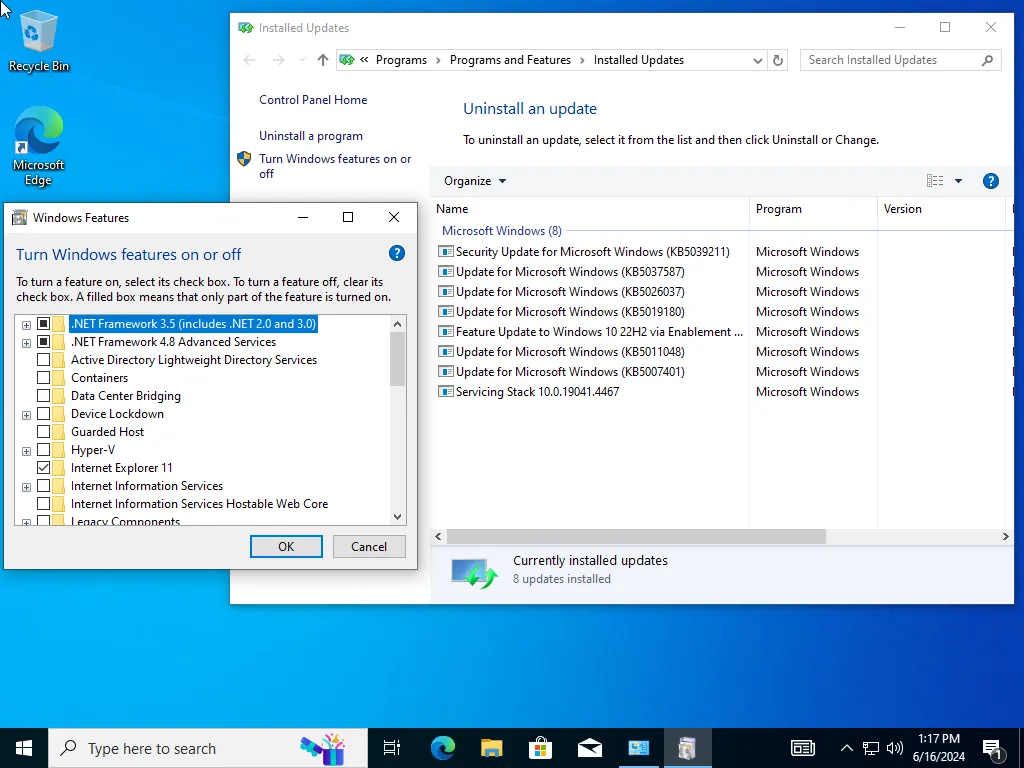Show hidden system tray icons
The height and width of the screenshot is (768, 1024).
tap(846, 748)
